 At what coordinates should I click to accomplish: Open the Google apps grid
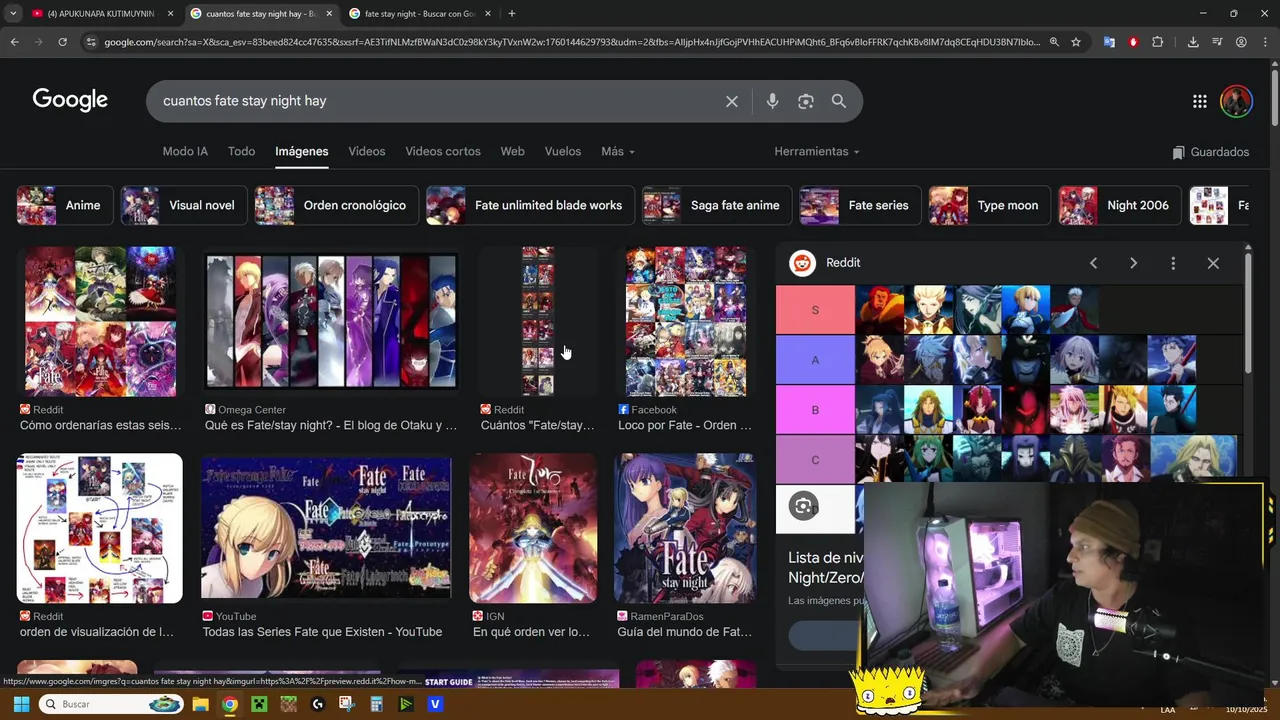(1200, 101)
